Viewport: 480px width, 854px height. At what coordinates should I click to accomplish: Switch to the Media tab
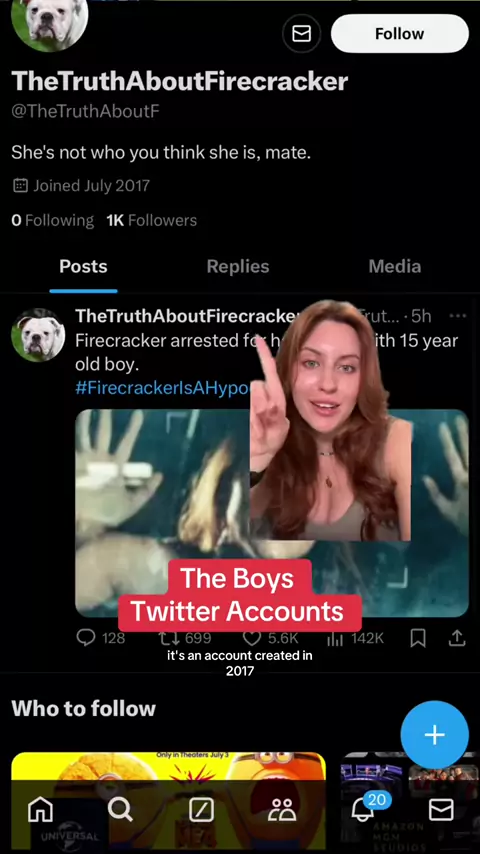coord(394,266)
